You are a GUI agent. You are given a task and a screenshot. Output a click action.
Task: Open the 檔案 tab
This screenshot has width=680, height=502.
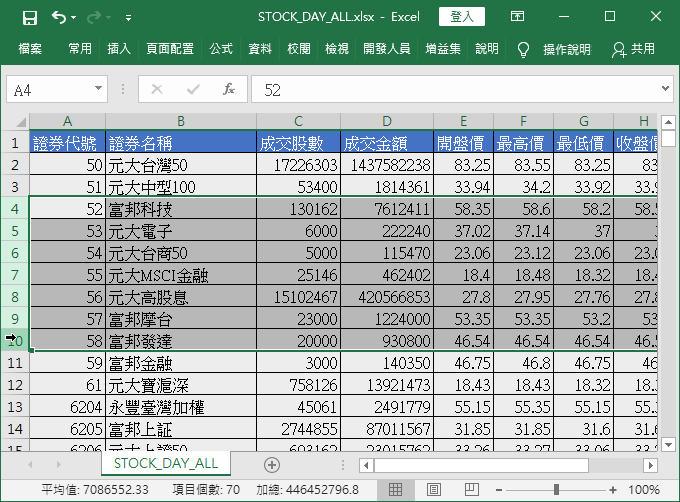[30, 49]
